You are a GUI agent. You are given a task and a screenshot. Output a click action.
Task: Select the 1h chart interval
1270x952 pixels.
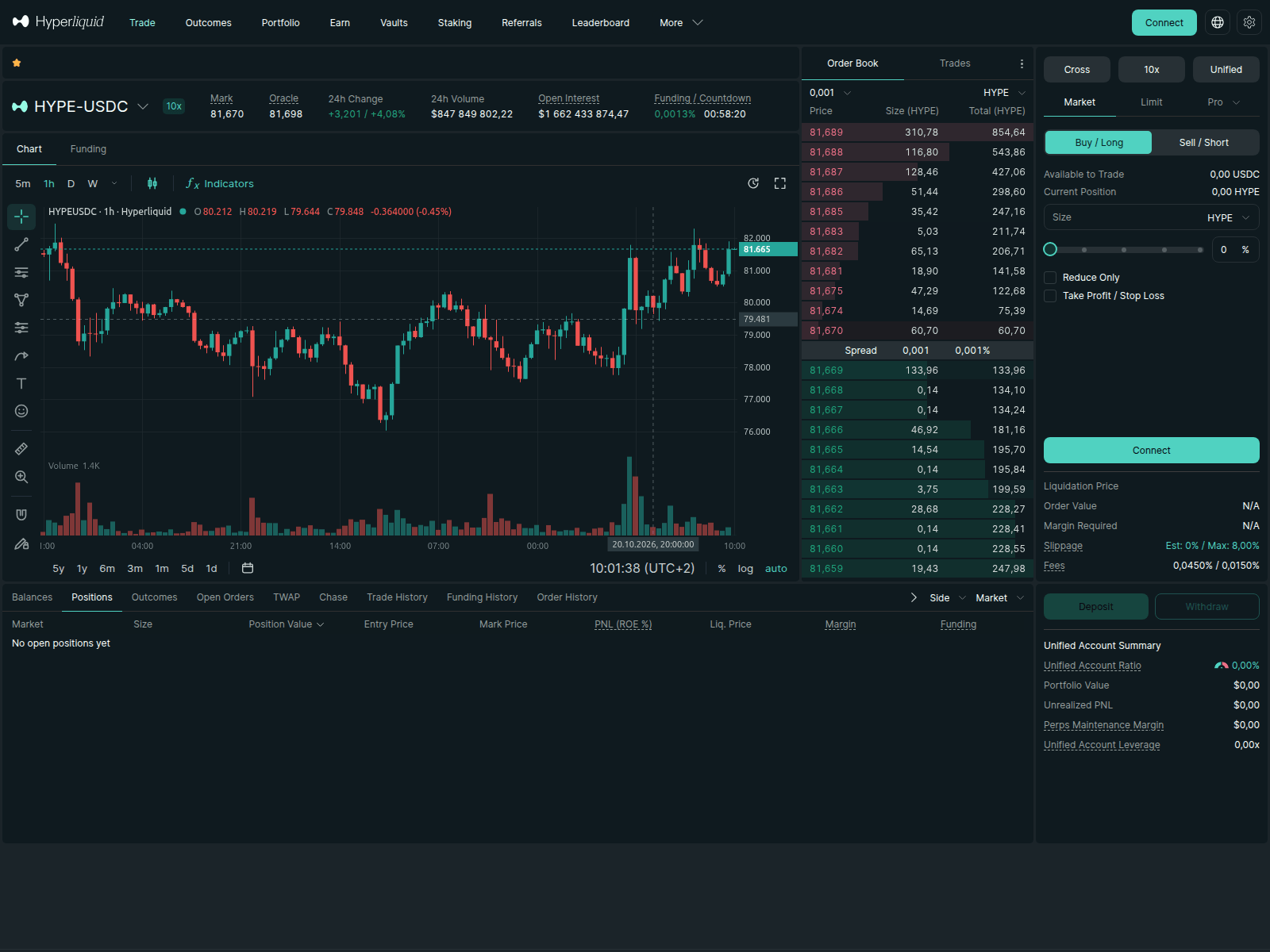tap(49, 183)
